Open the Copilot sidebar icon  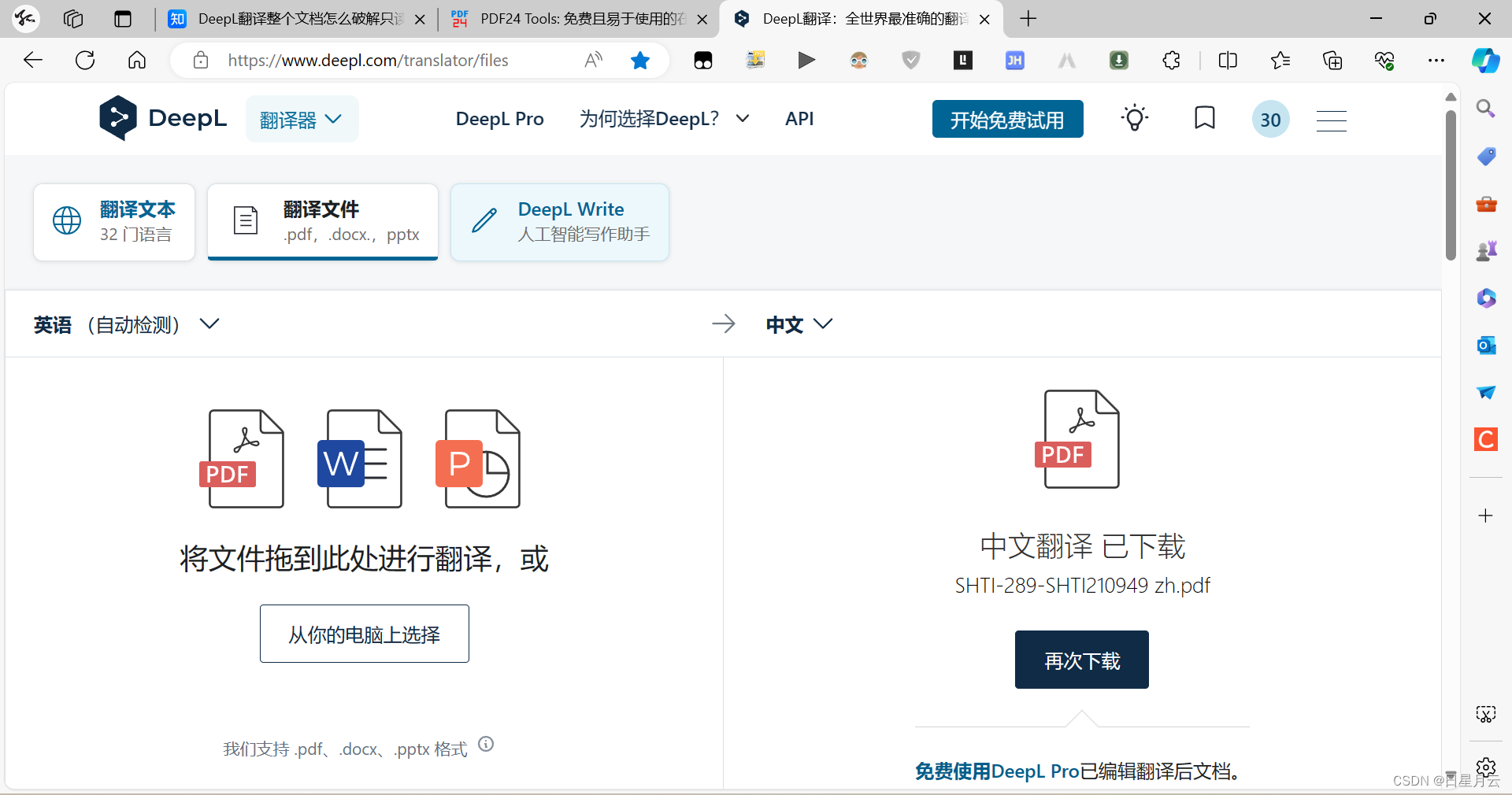tap(1485, 60)
